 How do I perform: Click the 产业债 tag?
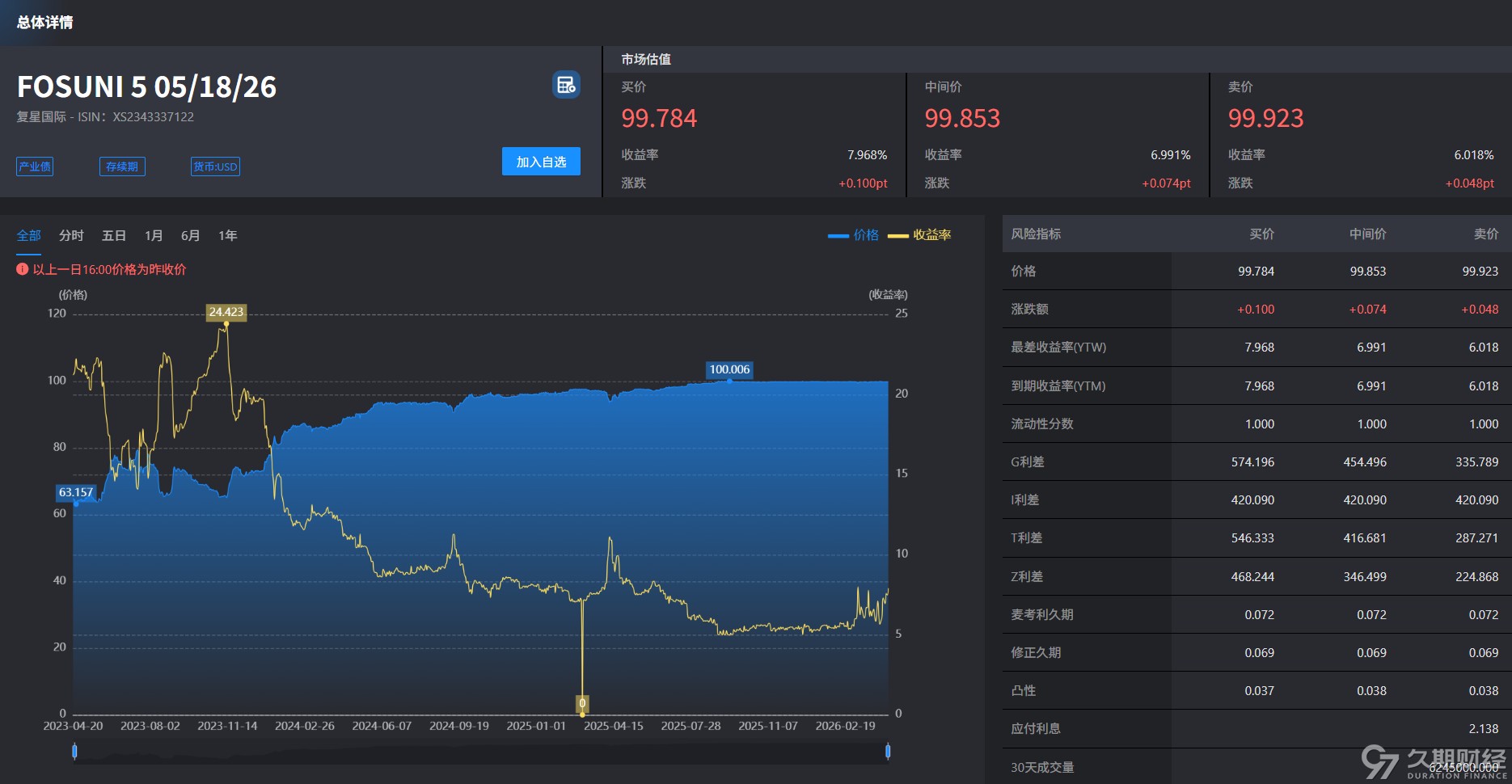pyautogui.click(x=35, y=166)
